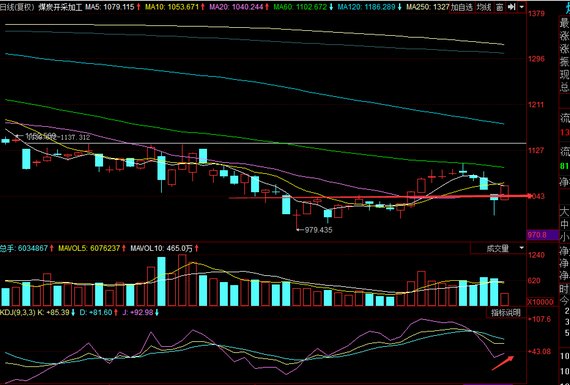Viewport: 570px width, 385px height.
Task: Open the 成交量 volume indicator dropdown
Action: point(498,248)
